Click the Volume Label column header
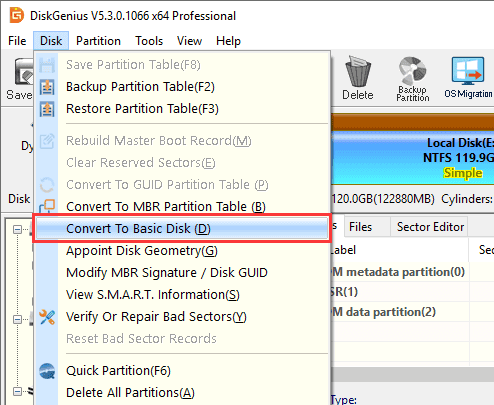Screen dimensions: 494x405 pyautogui.click(x=400, y=250)
